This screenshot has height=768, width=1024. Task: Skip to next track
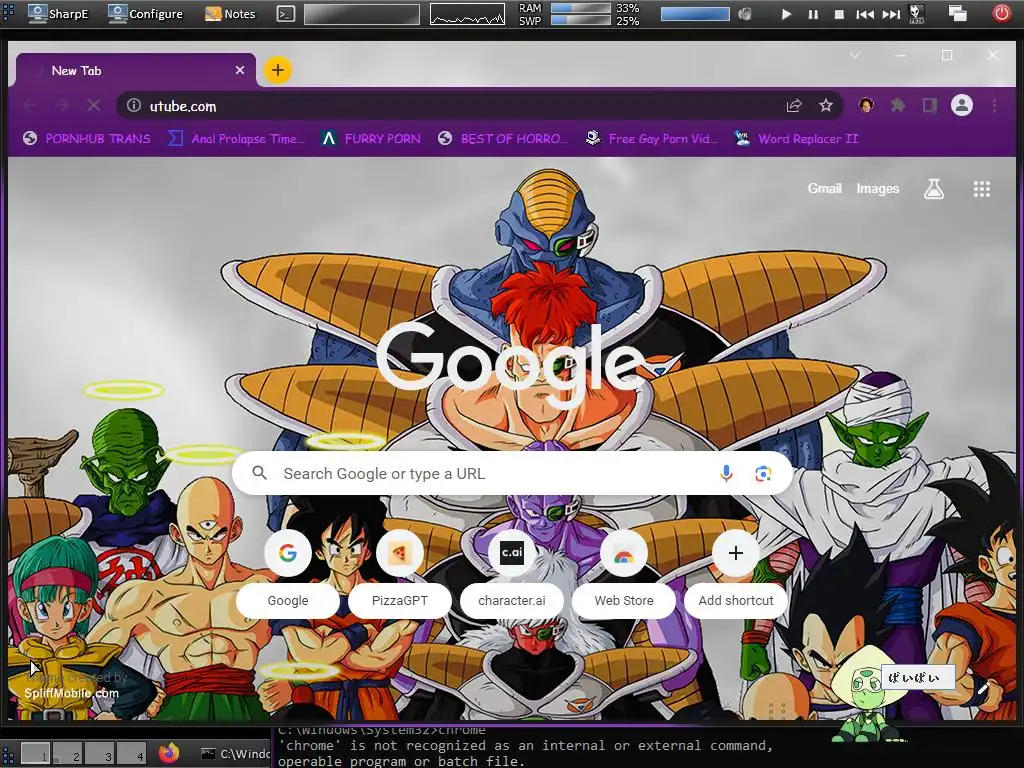[891, 14]
